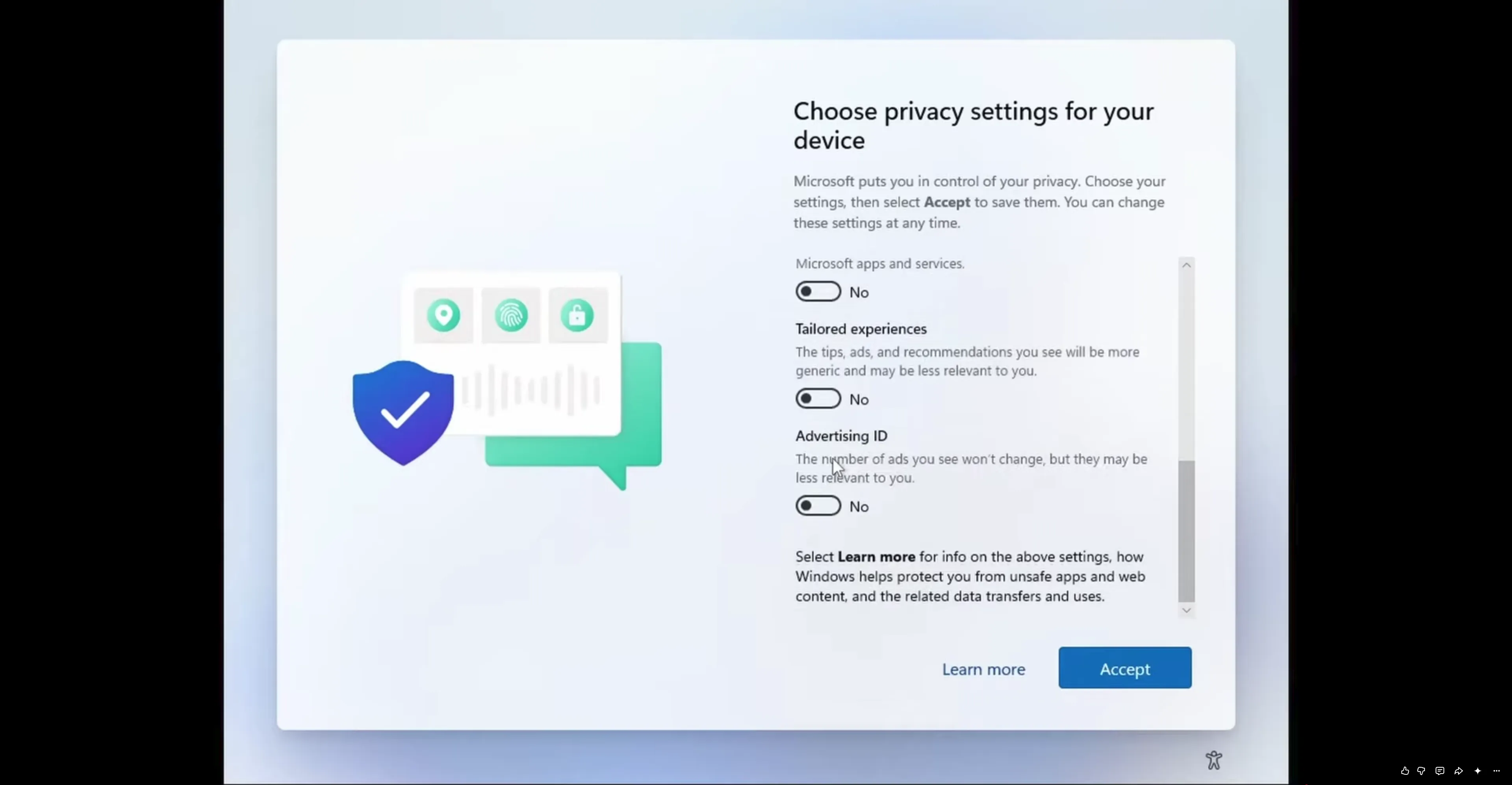This screenshot has height=785, width=1512.
Task: Open the three-dots more options menu
Action: tap(1496, 771)
